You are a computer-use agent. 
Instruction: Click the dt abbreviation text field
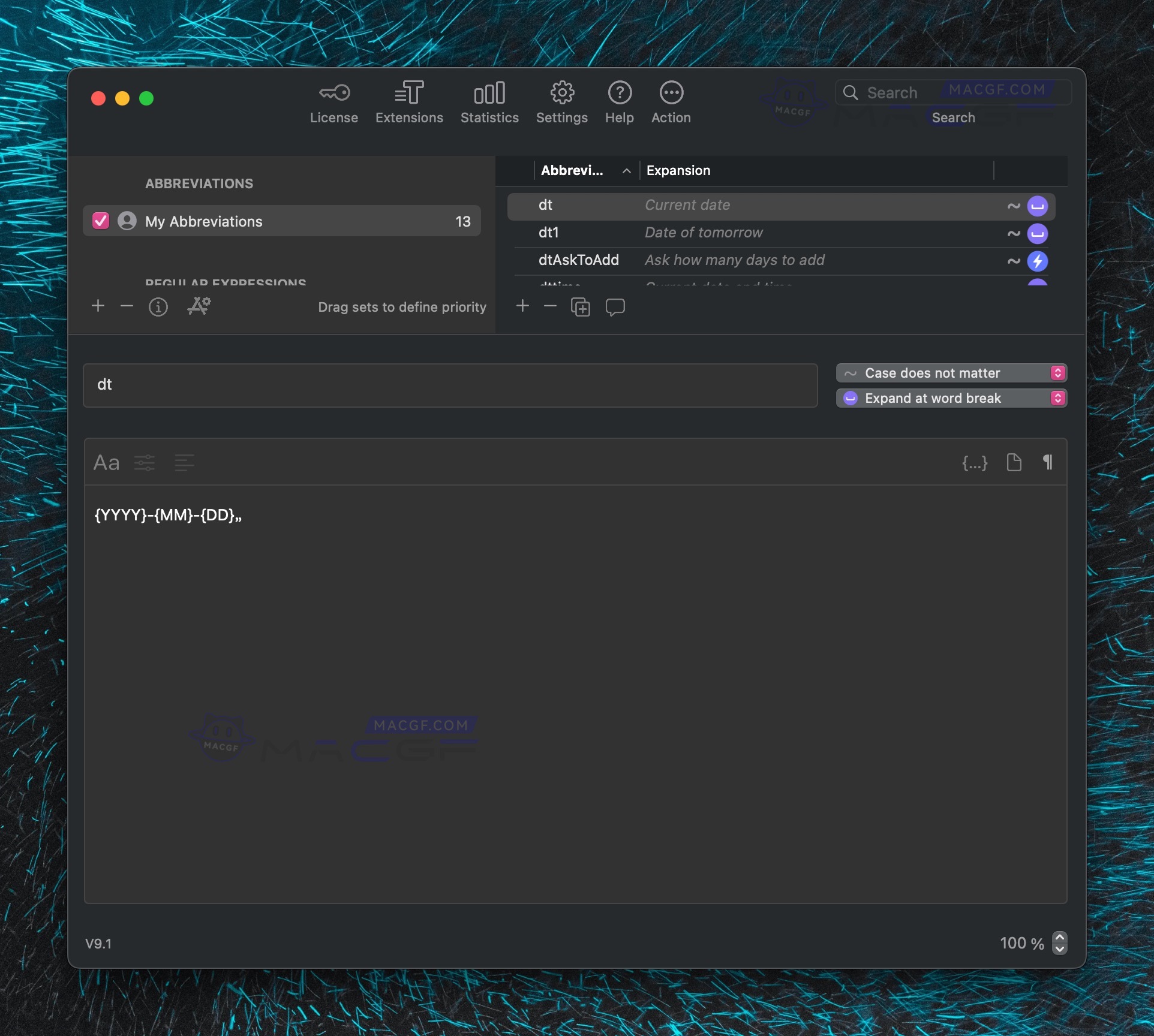point(450,385)
